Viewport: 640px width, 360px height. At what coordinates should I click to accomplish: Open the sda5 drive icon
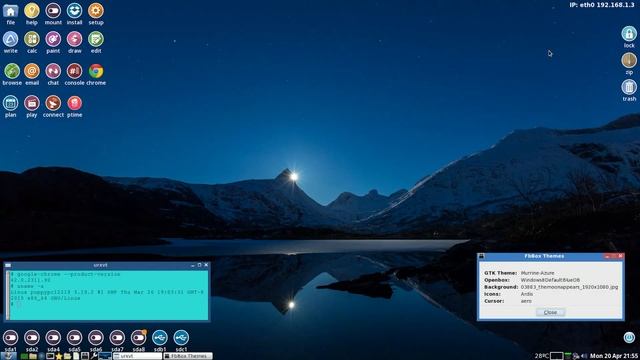click(x=74, y=338)
